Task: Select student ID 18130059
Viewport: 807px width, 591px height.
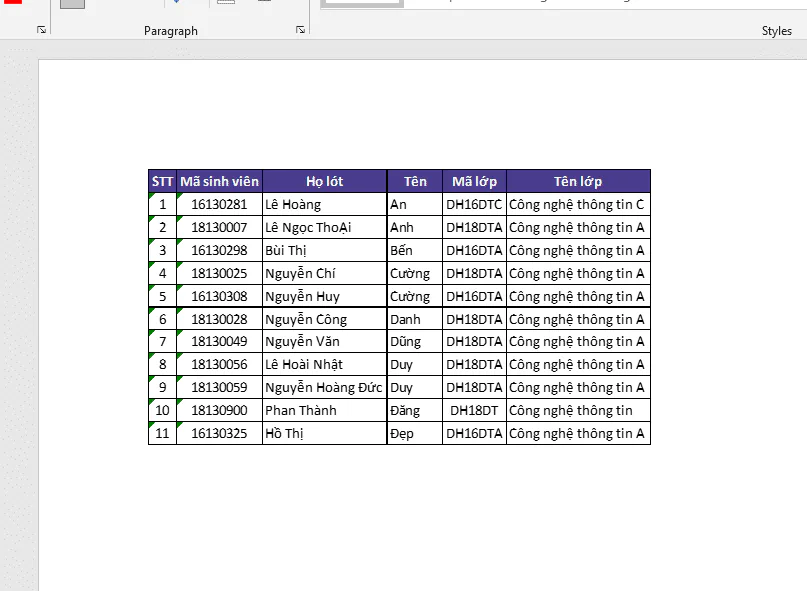Action: (219, 387)
